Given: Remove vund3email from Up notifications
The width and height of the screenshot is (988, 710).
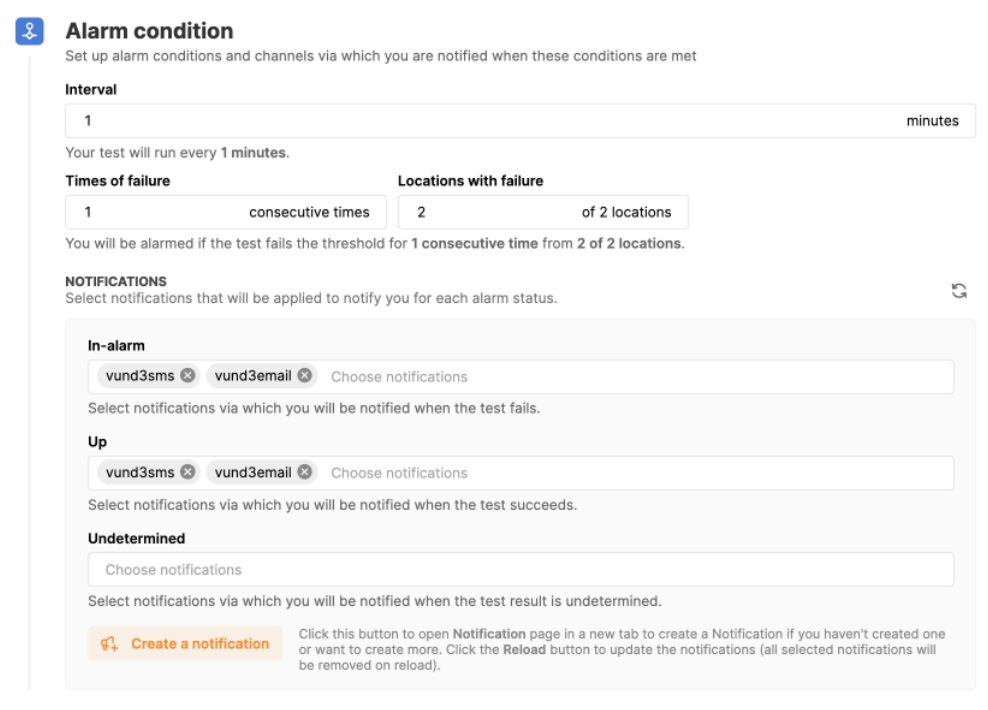Looking at the screenshot, I should point(305,472).
